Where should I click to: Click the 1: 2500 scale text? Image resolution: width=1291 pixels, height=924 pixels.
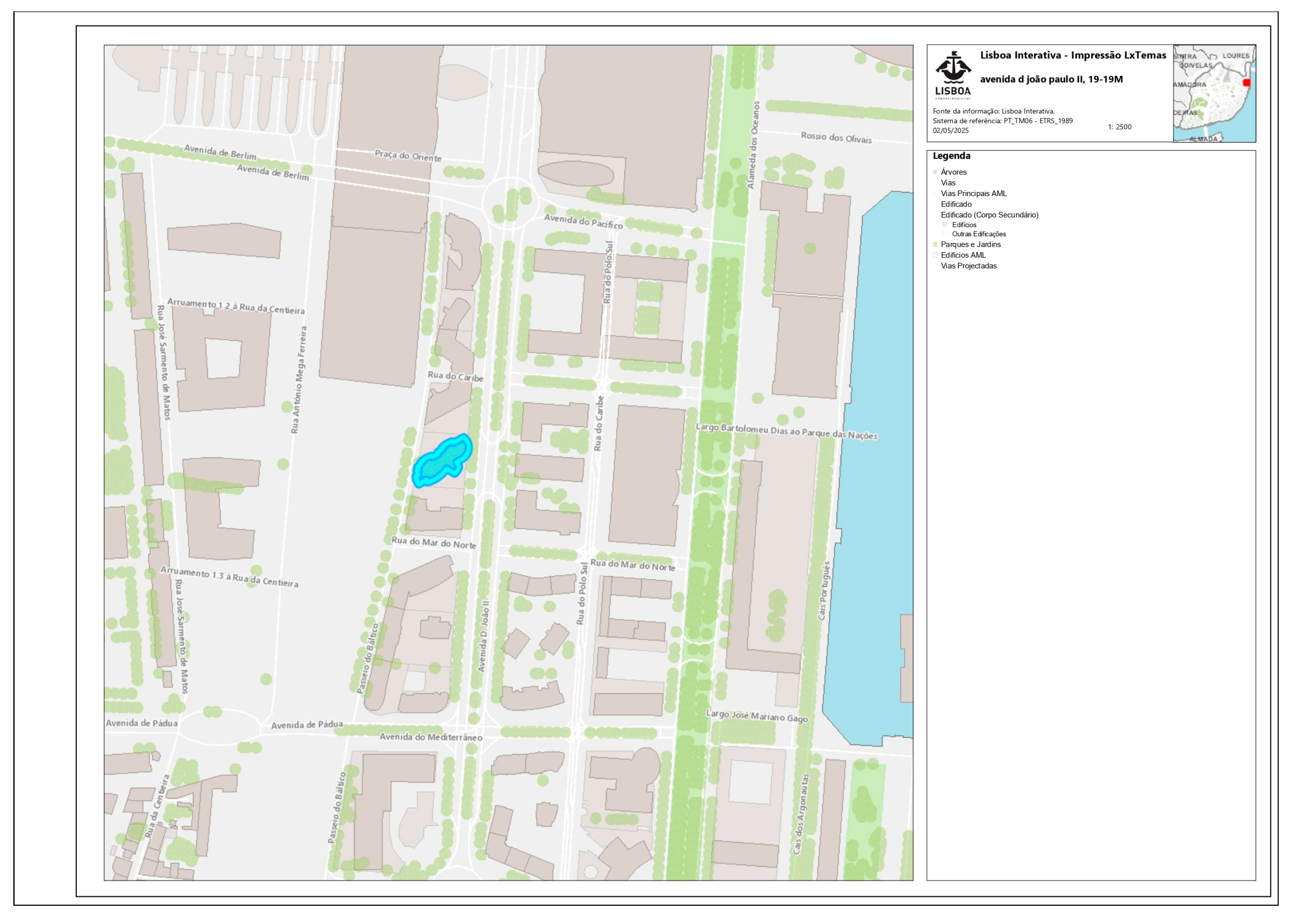tap(1119, 127)
